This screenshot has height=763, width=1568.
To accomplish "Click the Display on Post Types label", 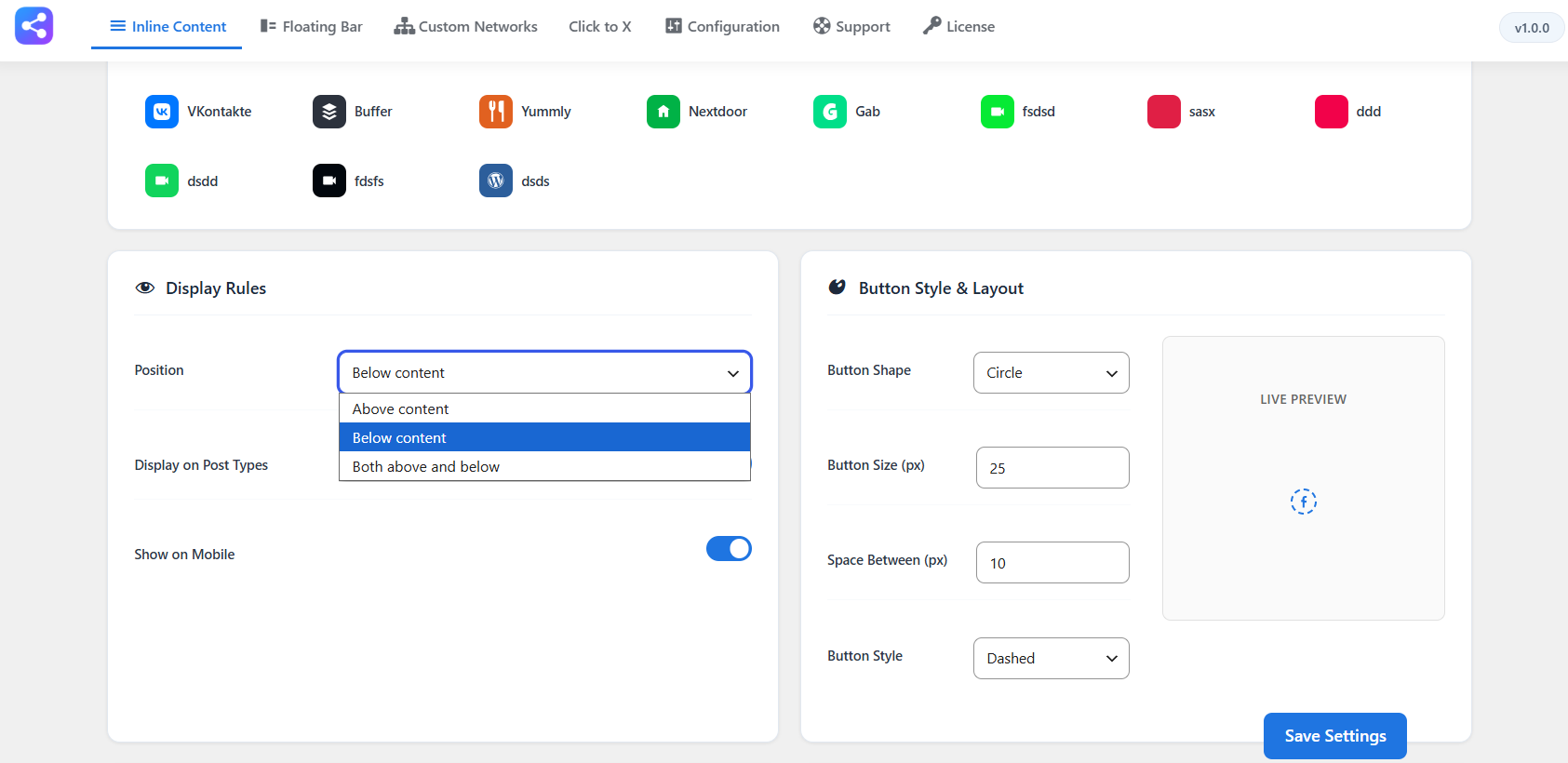I will click(201, 465).
